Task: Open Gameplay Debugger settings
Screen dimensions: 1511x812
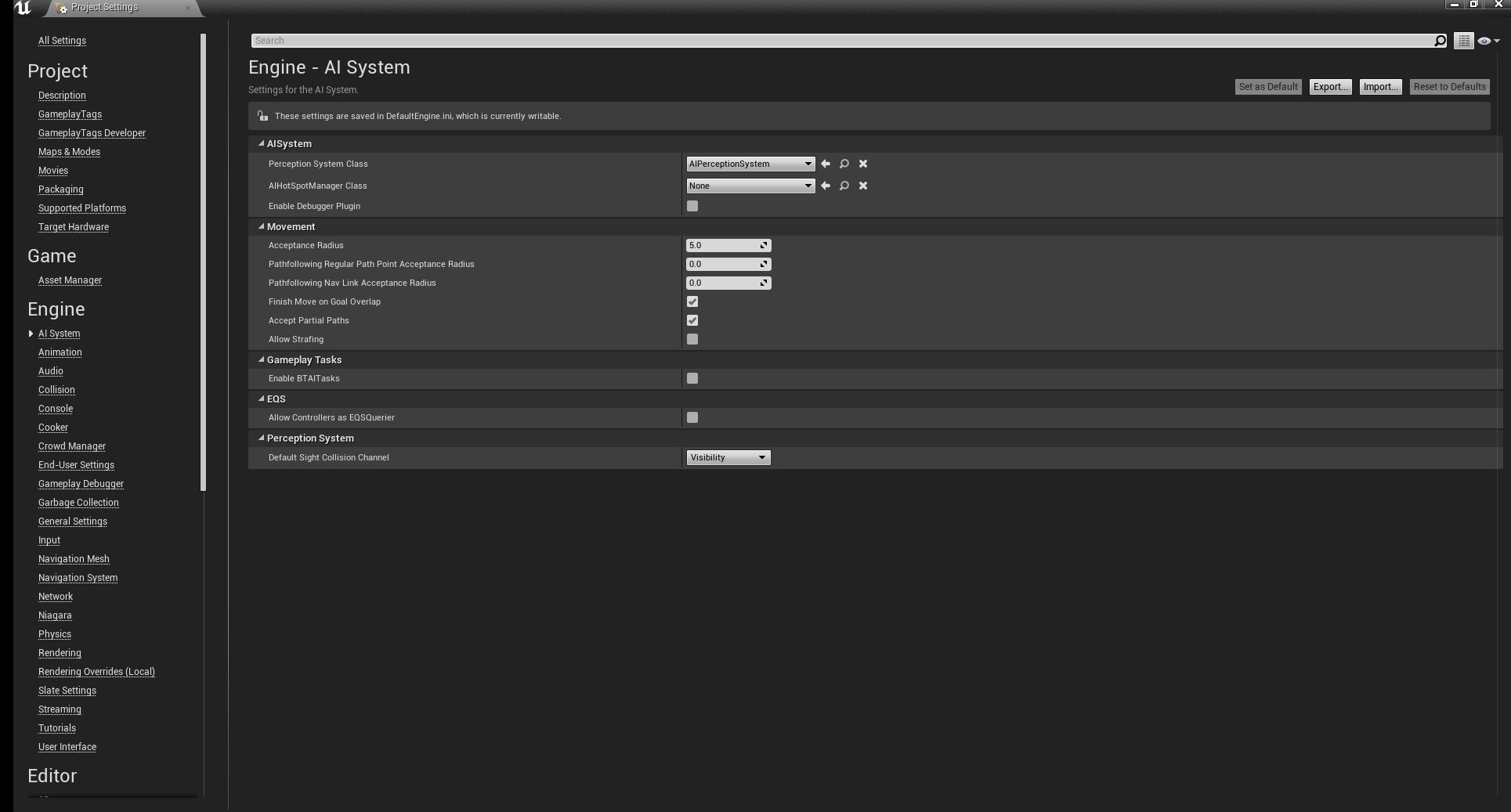Action: pos(81,484)
